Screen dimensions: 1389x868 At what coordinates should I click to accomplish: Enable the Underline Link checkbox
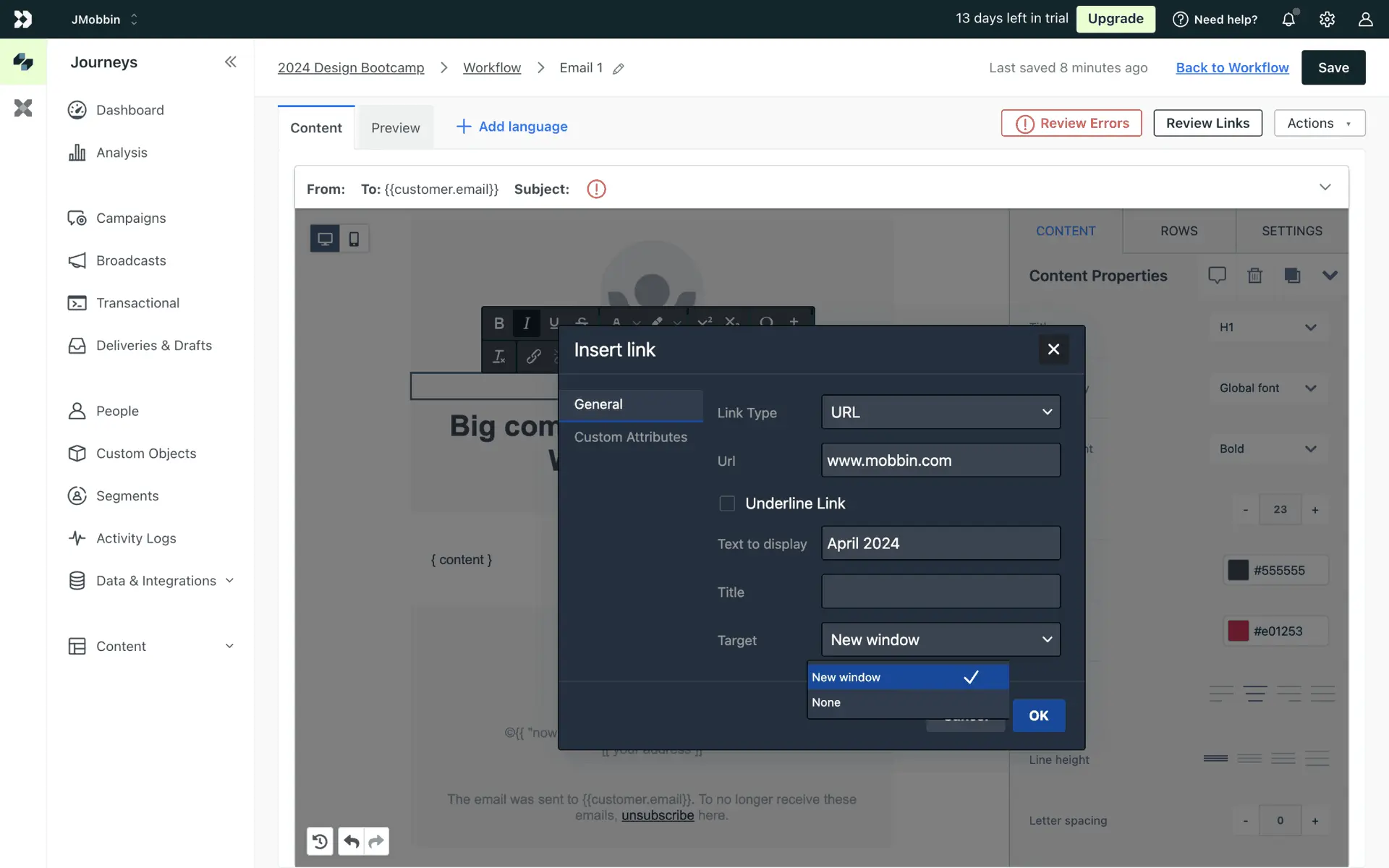[x=727, y=503]
